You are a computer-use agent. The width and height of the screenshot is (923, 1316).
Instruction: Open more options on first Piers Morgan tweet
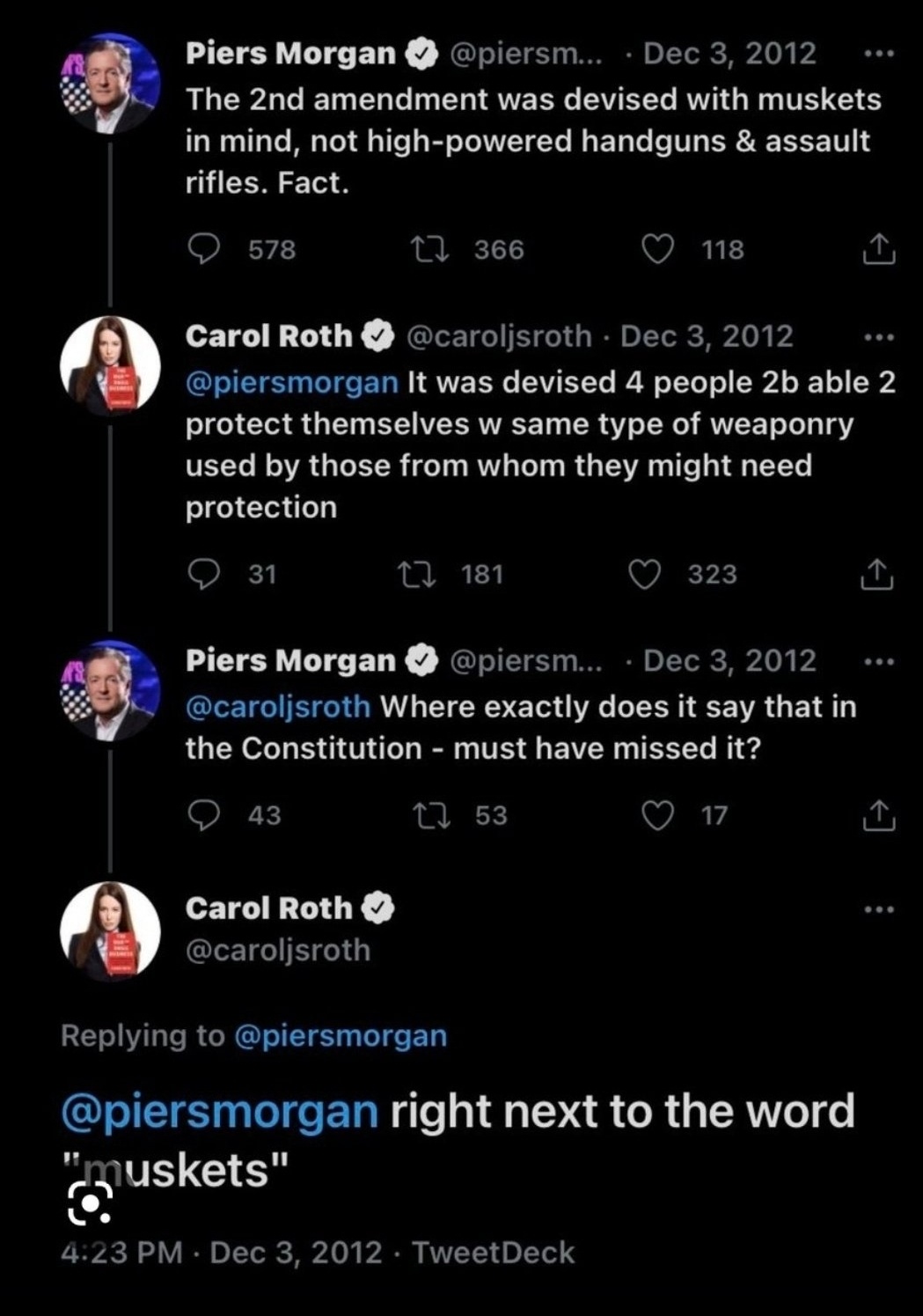pos(878,54)
